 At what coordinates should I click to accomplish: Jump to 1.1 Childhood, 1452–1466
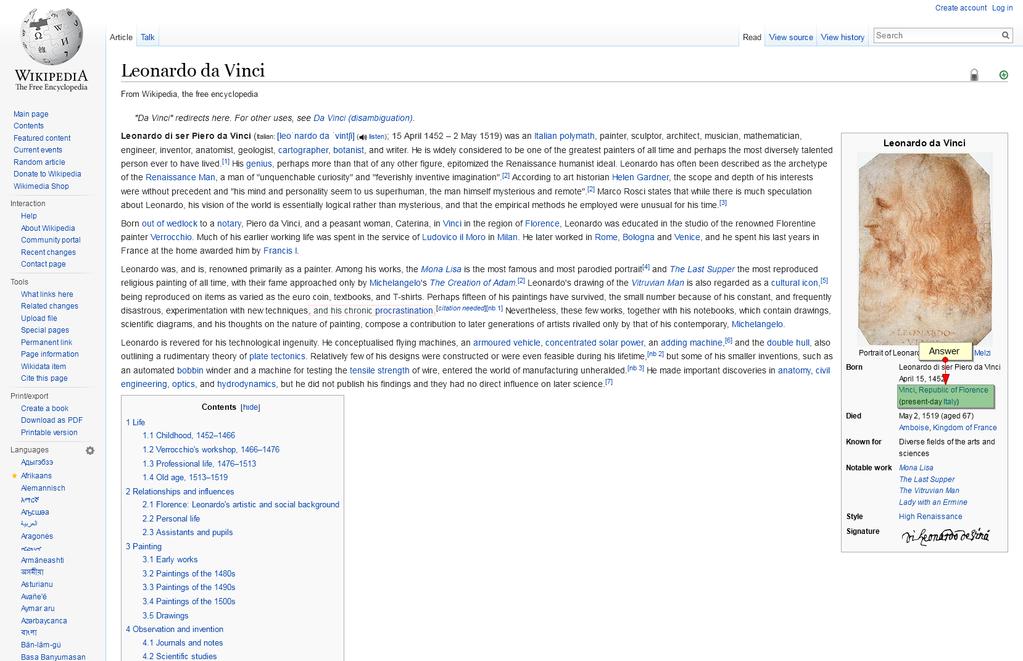pos(189,435)
